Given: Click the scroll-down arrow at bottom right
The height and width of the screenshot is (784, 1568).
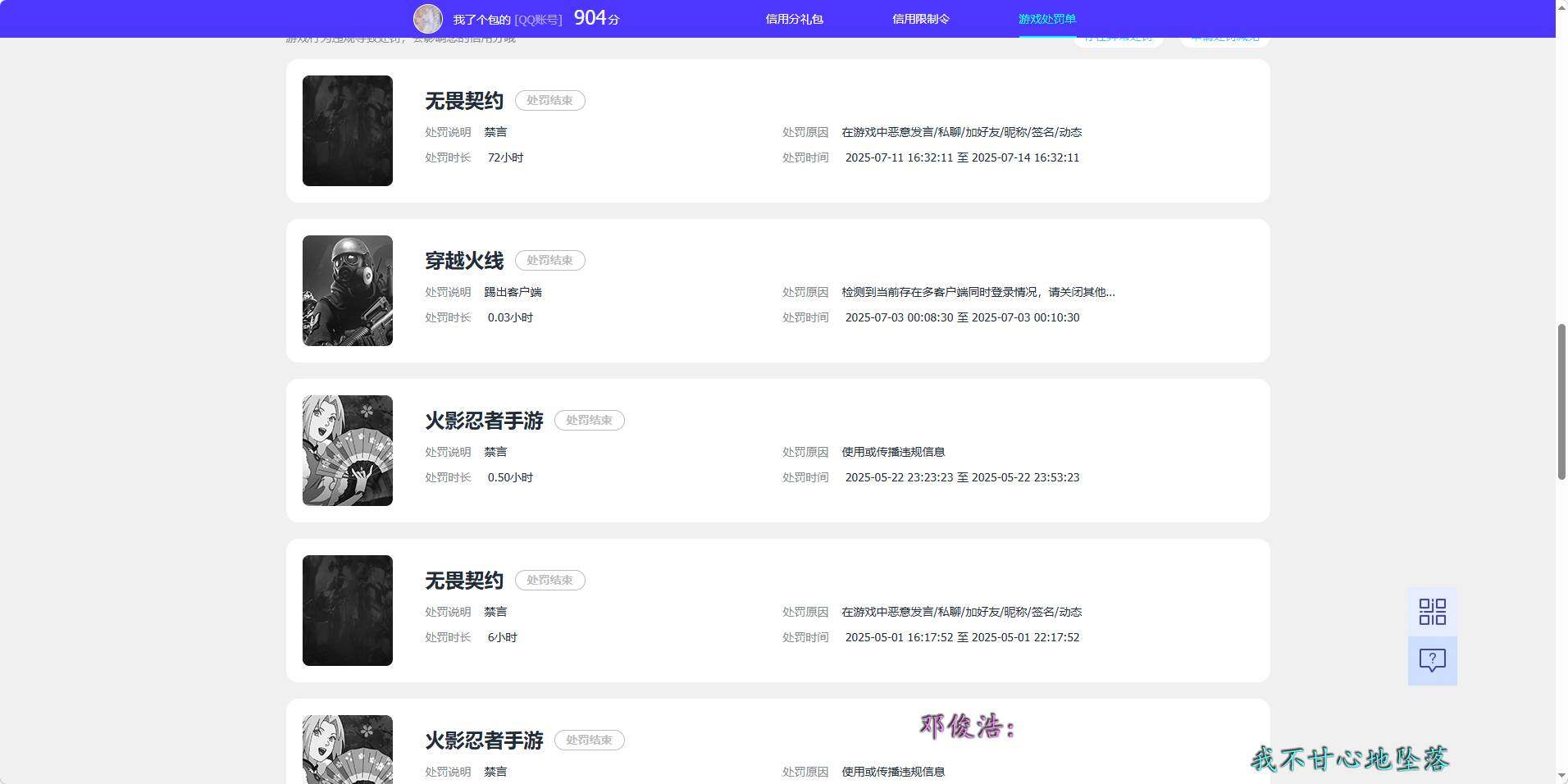Looking at the screenshot, I should click(1561, 775).
